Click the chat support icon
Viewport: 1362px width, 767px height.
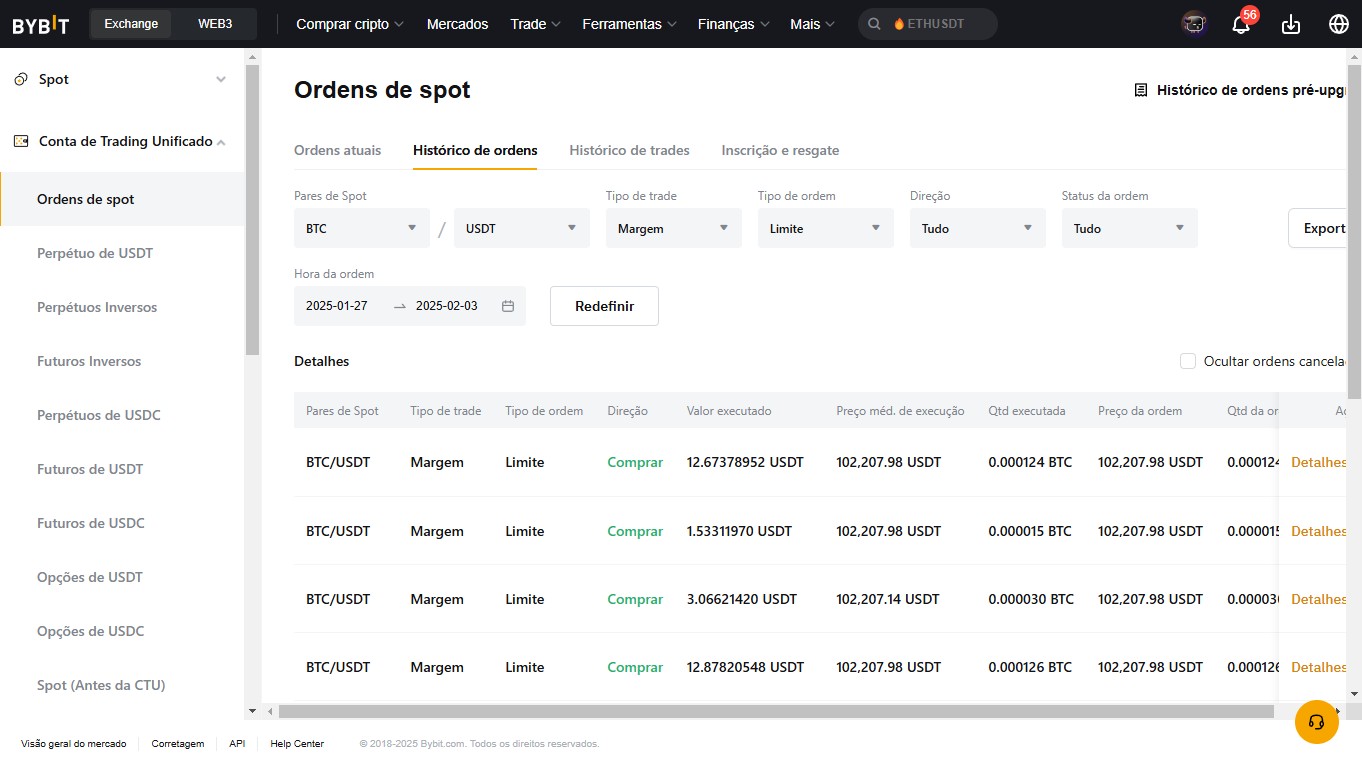pos(1316,721)
